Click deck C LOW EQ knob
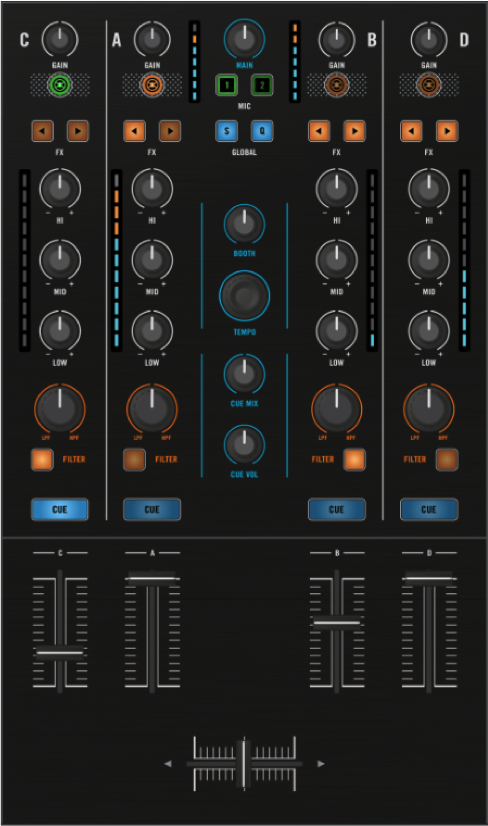The image size is (488, 826). pos(60,331)
